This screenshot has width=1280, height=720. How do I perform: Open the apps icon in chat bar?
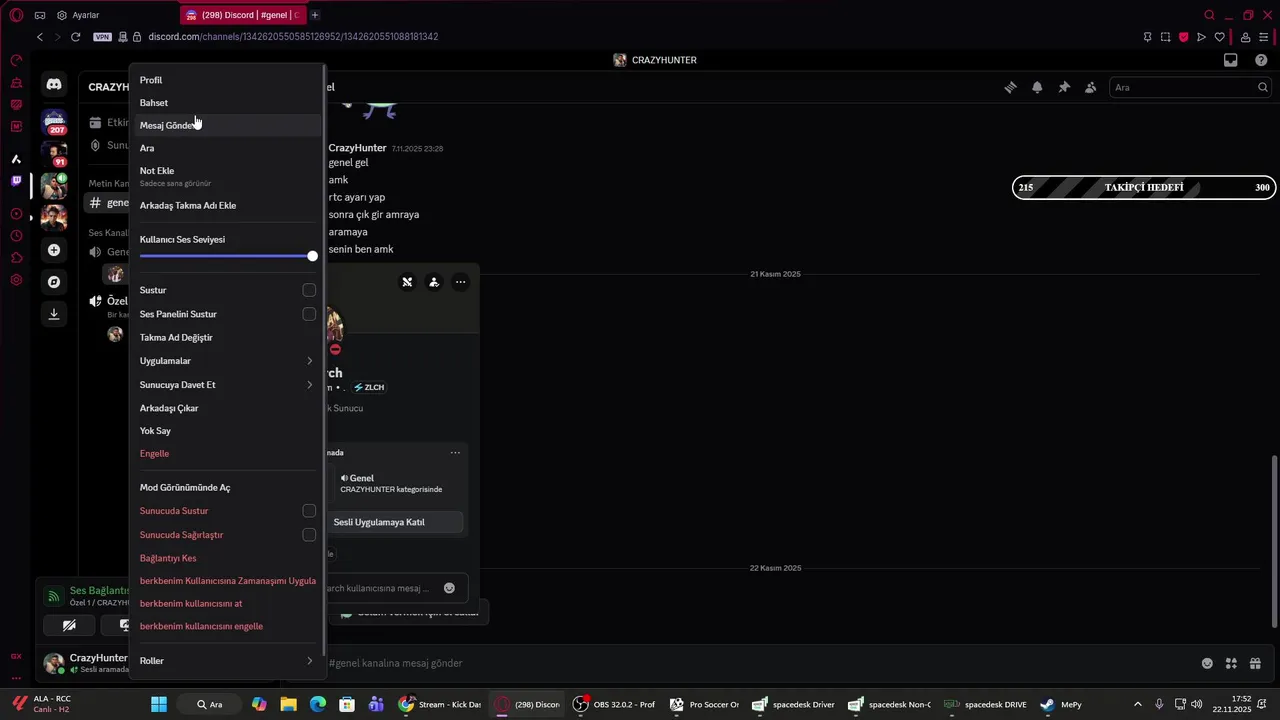(x=1231, y=663)
